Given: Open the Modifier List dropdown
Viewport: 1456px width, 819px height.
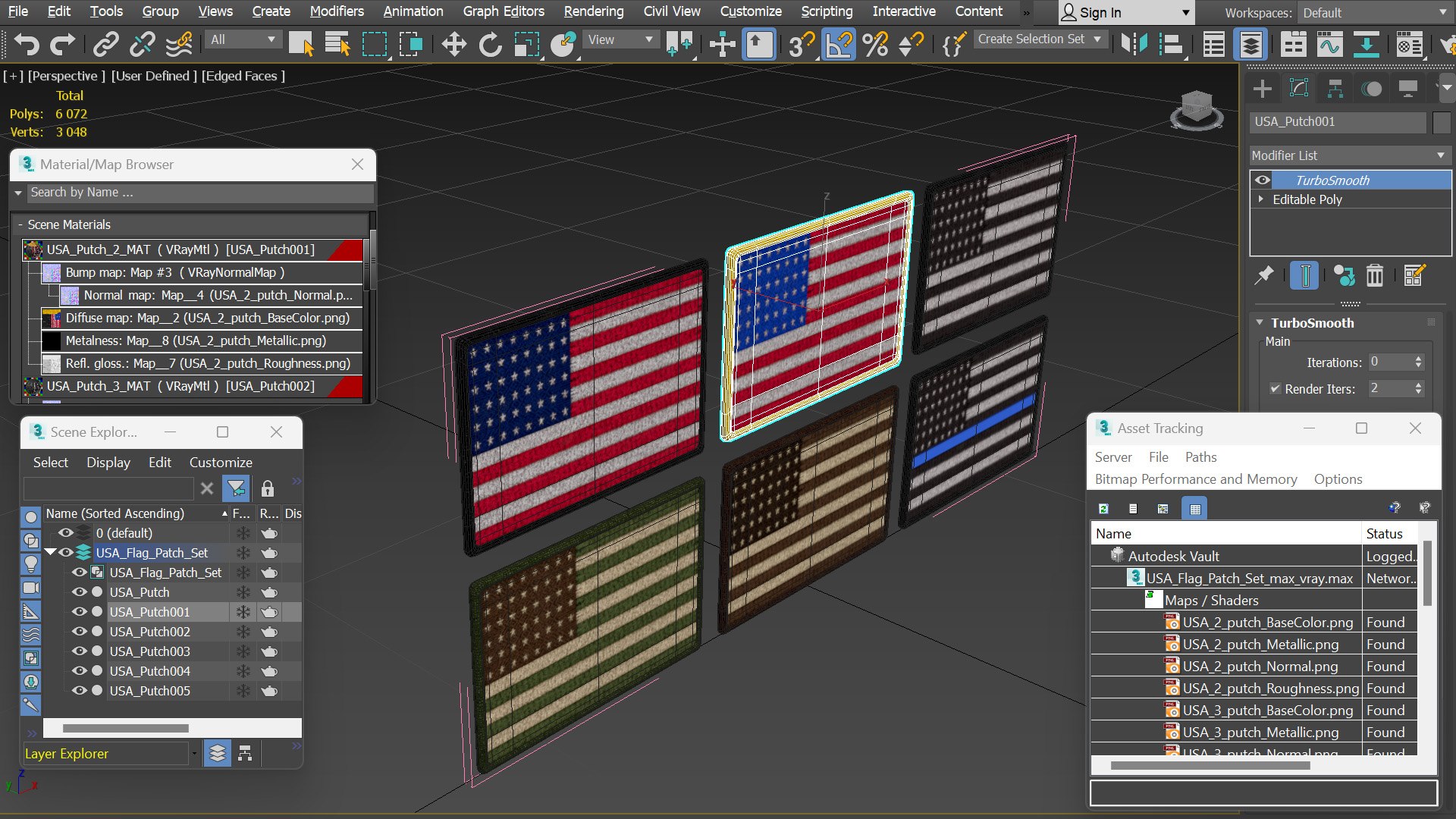Looking at the screenshot, I should click(1350, 155).
